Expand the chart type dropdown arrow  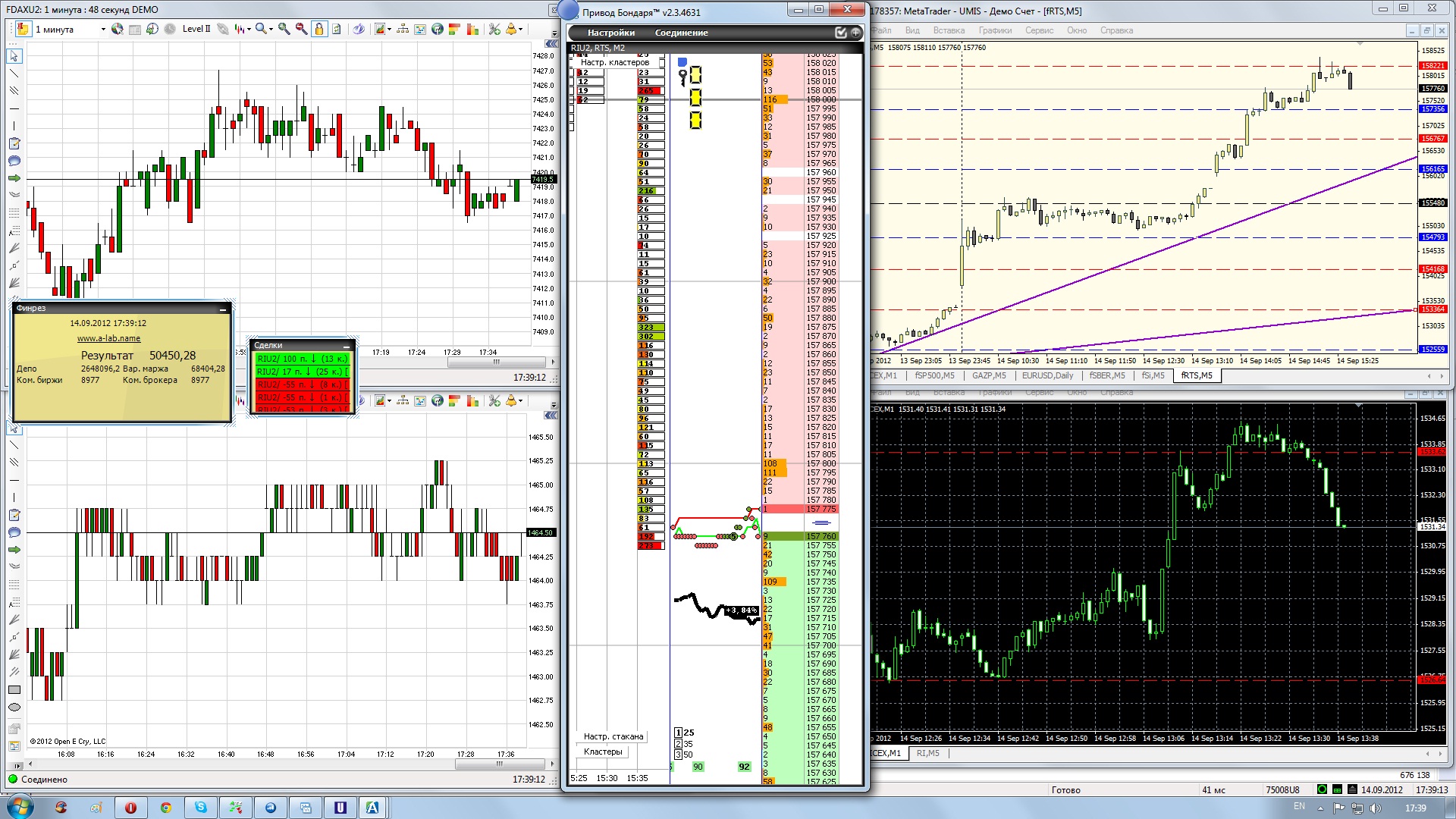(249, 30)
